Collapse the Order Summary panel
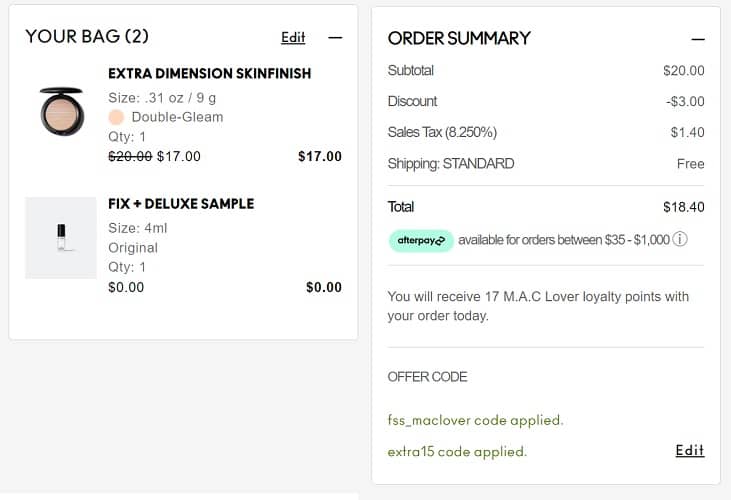731x500 pixels. click(x=698, y=39)
